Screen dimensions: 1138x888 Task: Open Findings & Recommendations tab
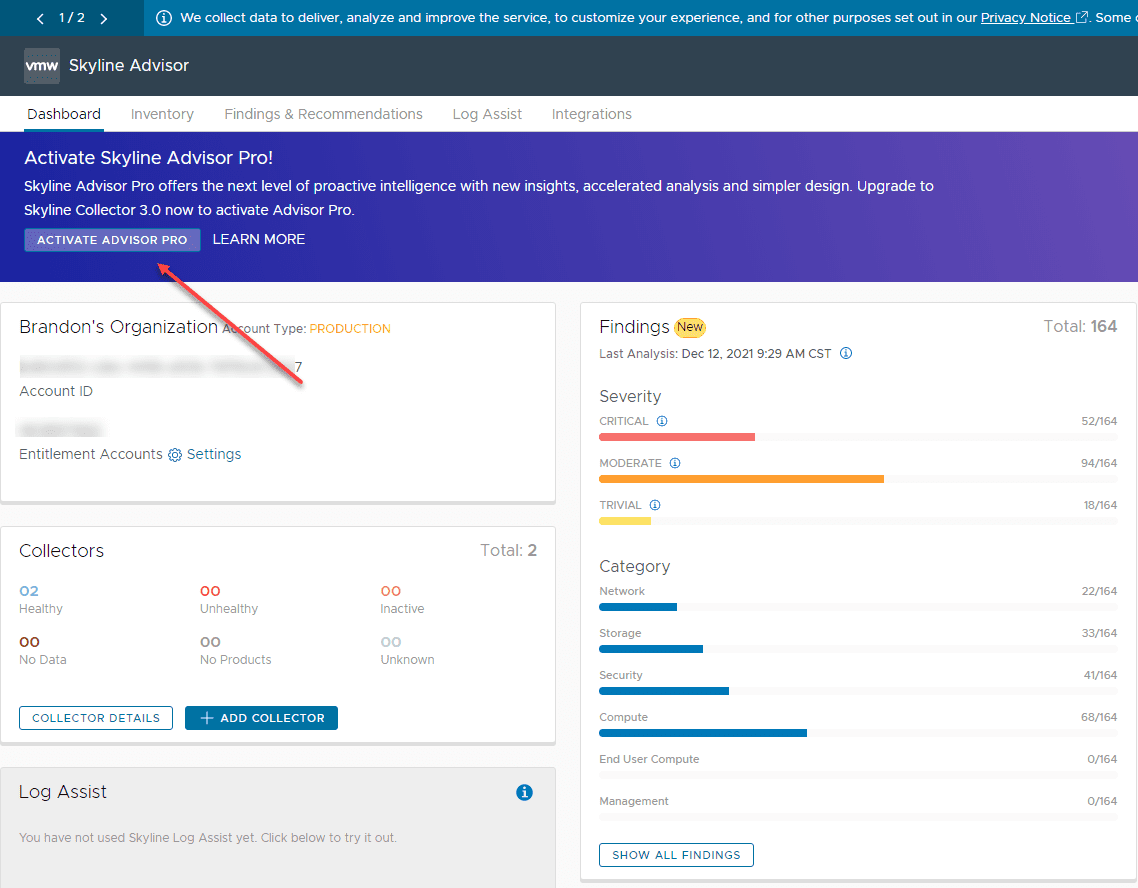click(x=323, y=114)
